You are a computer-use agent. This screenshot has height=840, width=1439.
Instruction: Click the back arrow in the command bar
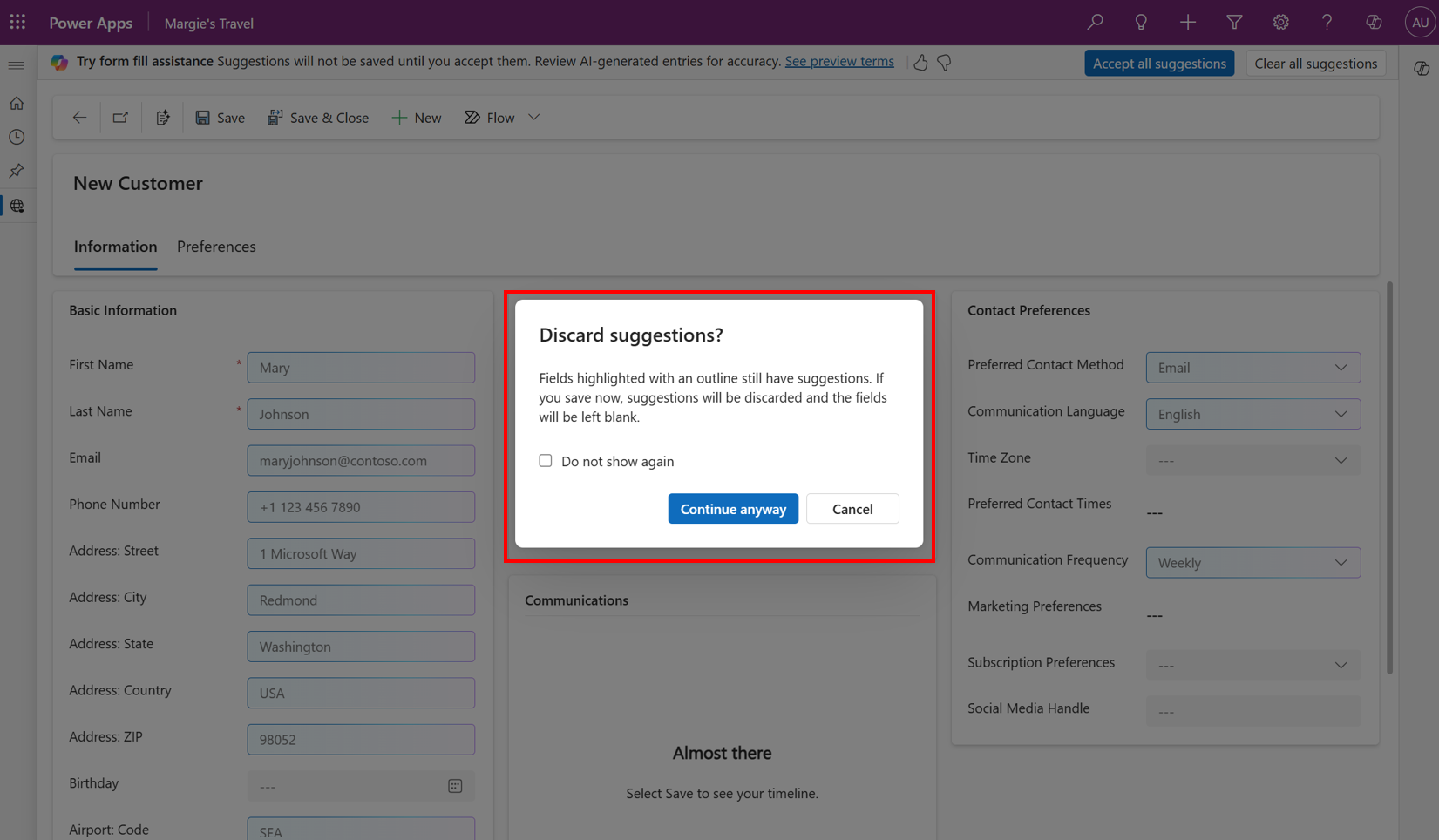click(78, 117)
